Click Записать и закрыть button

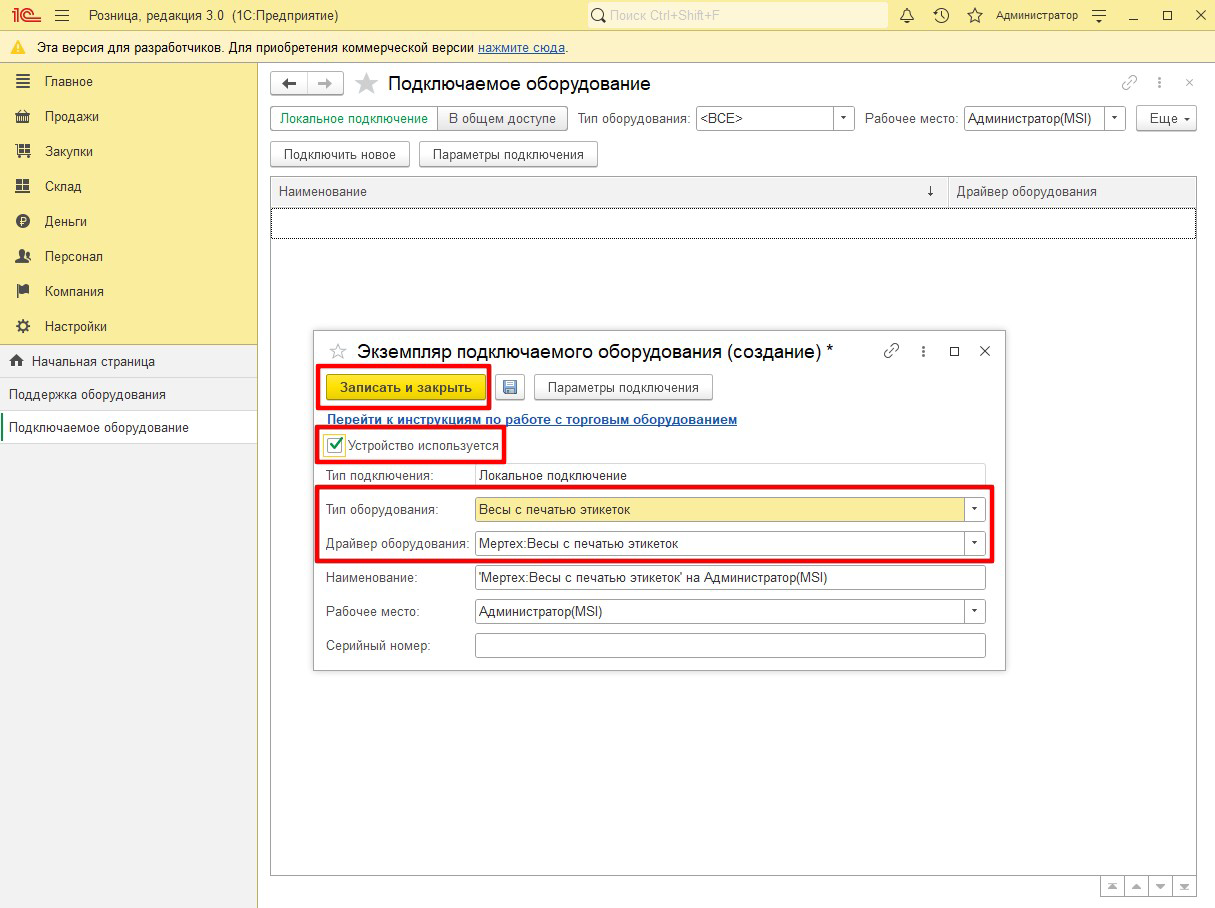405,387
